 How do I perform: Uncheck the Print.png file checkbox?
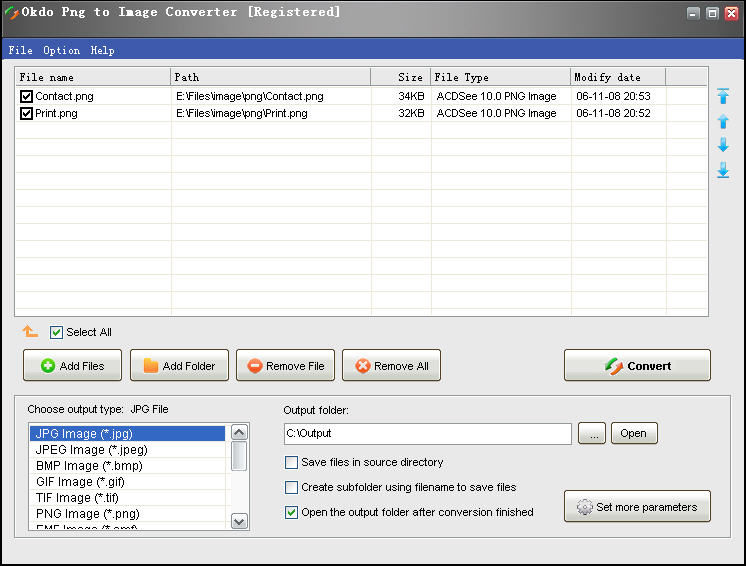point(26,114)
